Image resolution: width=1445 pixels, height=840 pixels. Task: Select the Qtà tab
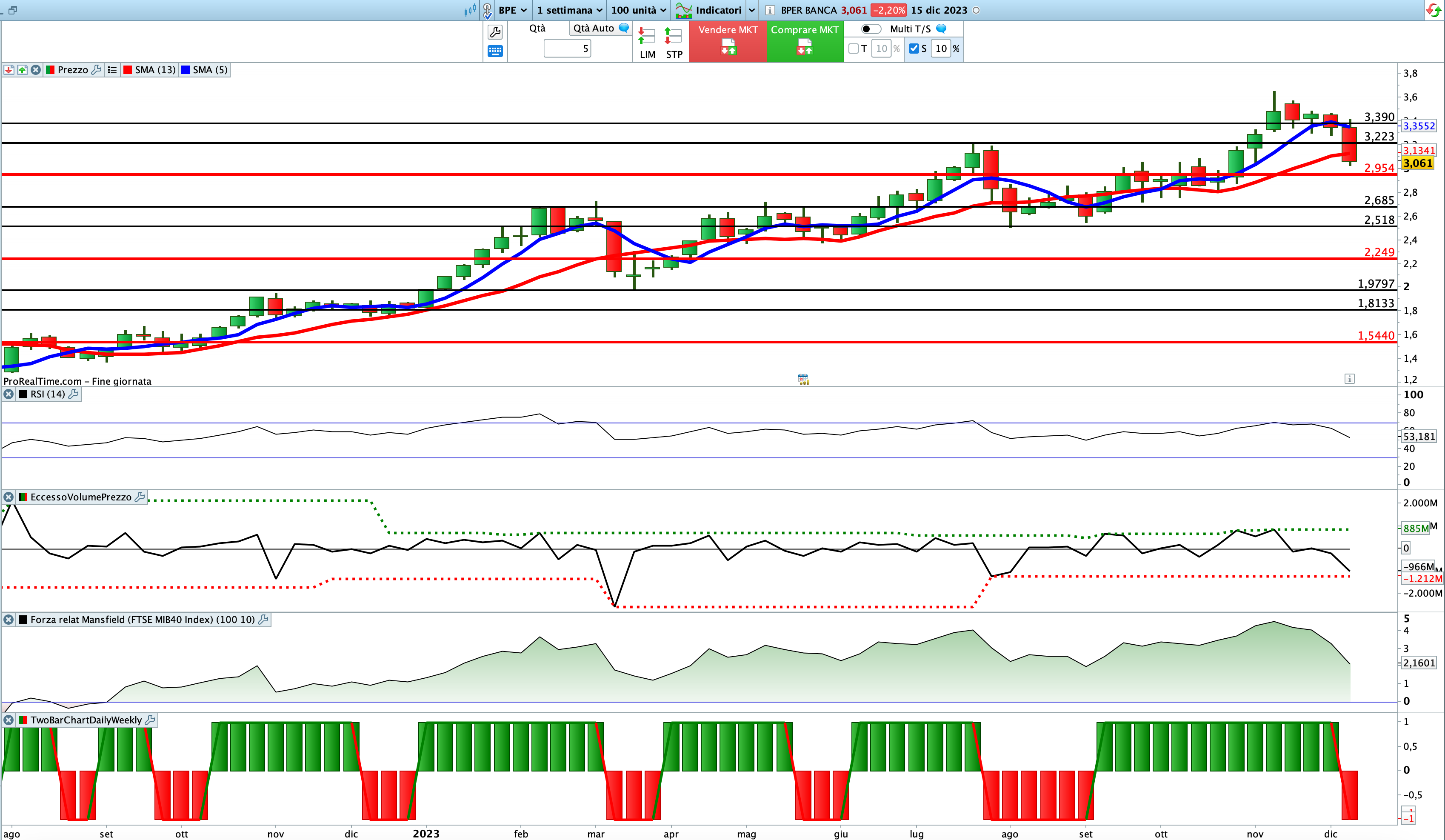[x=537, y=28]
